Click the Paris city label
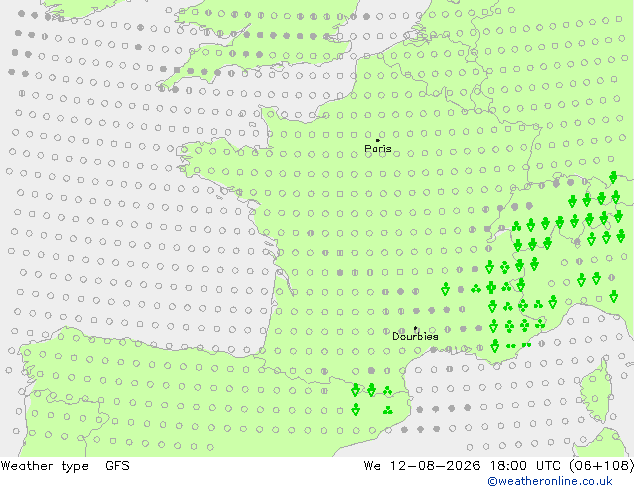The height and width of the screenshot is (490, 634). pyautogui.click(x=378, y=149)
